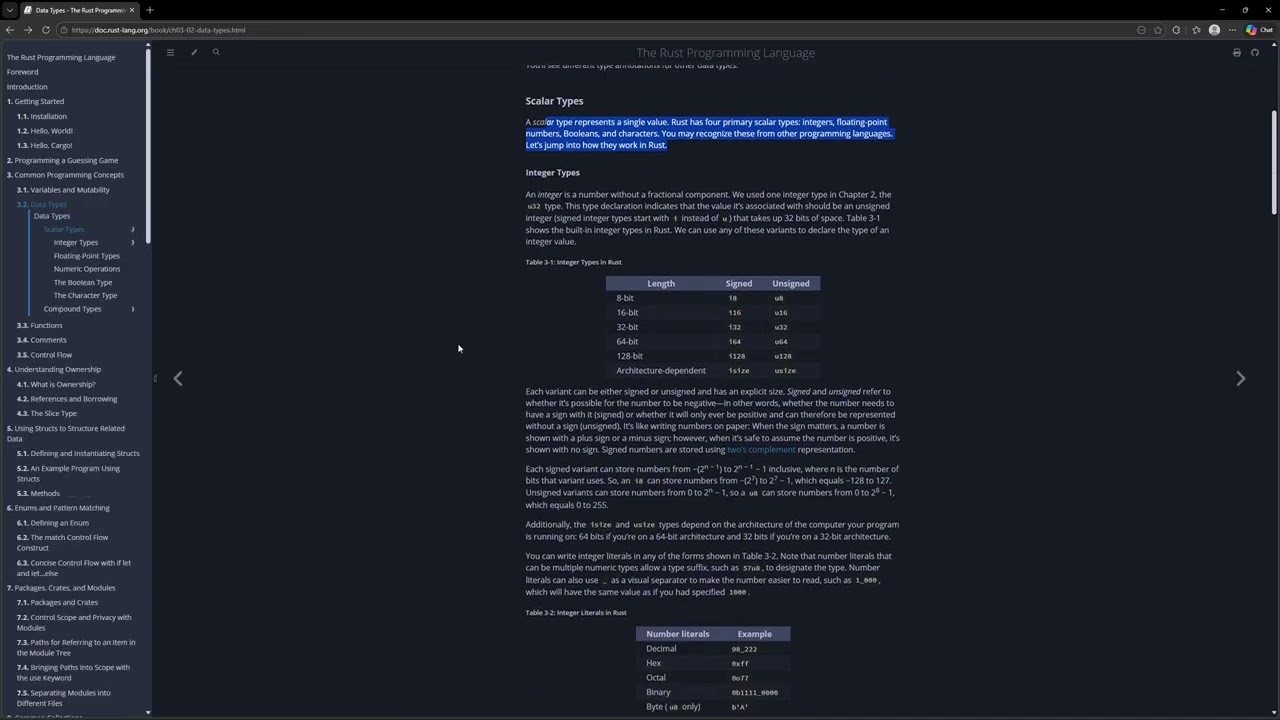The width and height of the screenshot is (1280, 720).
Task: Expand the Scalar Types sidebar section
Action: coord(132,230)
